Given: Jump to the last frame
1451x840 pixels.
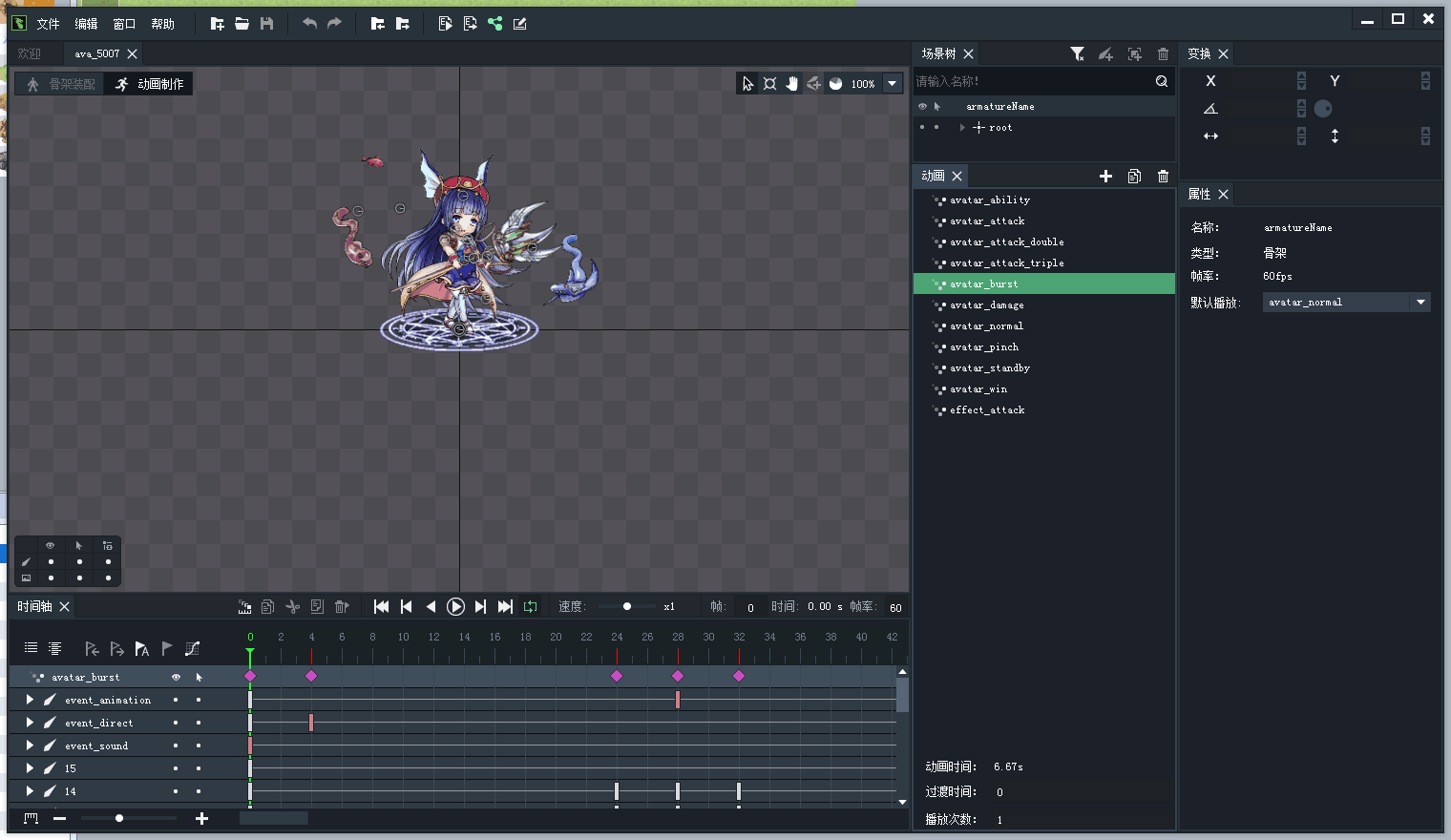Looking at the screenshot, I should [x=505, y=607].
